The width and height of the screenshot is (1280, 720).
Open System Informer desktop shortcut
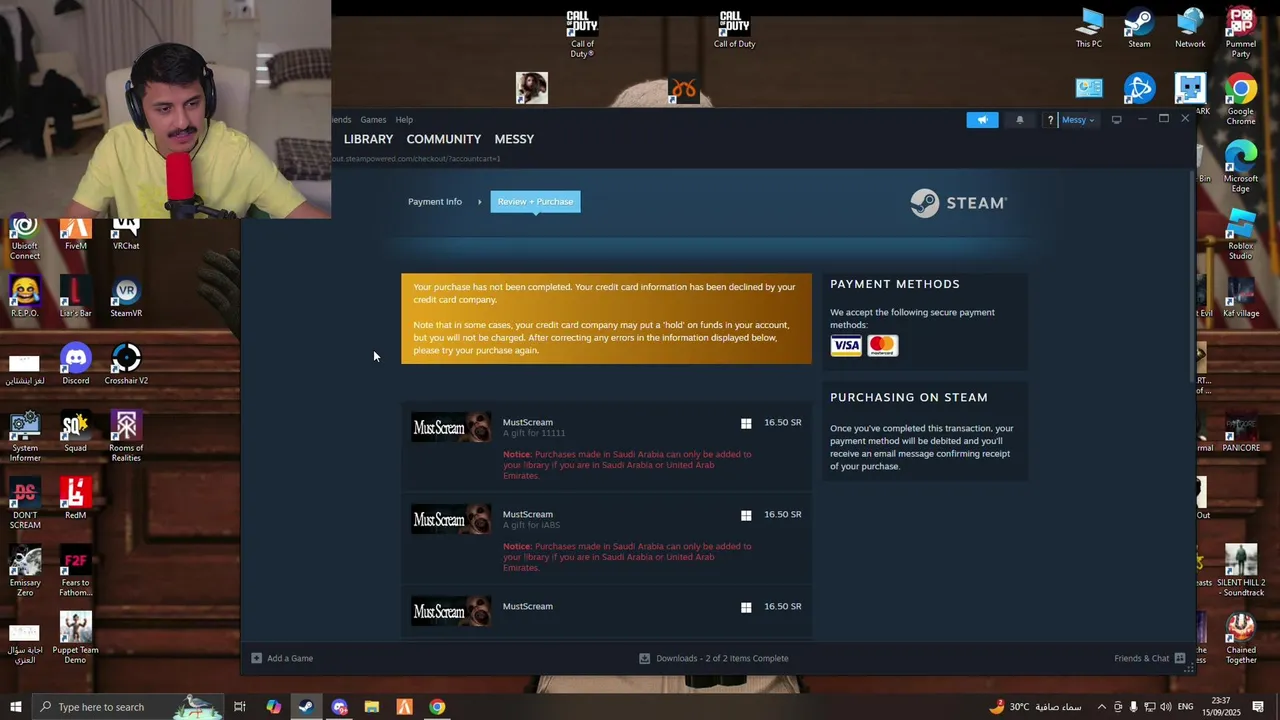[x=25, y=436]
